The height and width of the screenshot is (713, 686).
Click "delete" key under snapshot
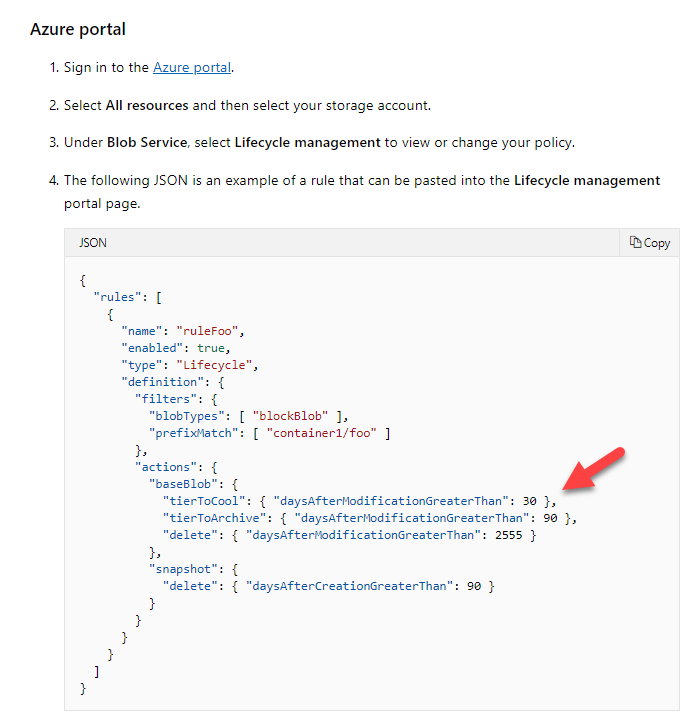pos(190,587)
